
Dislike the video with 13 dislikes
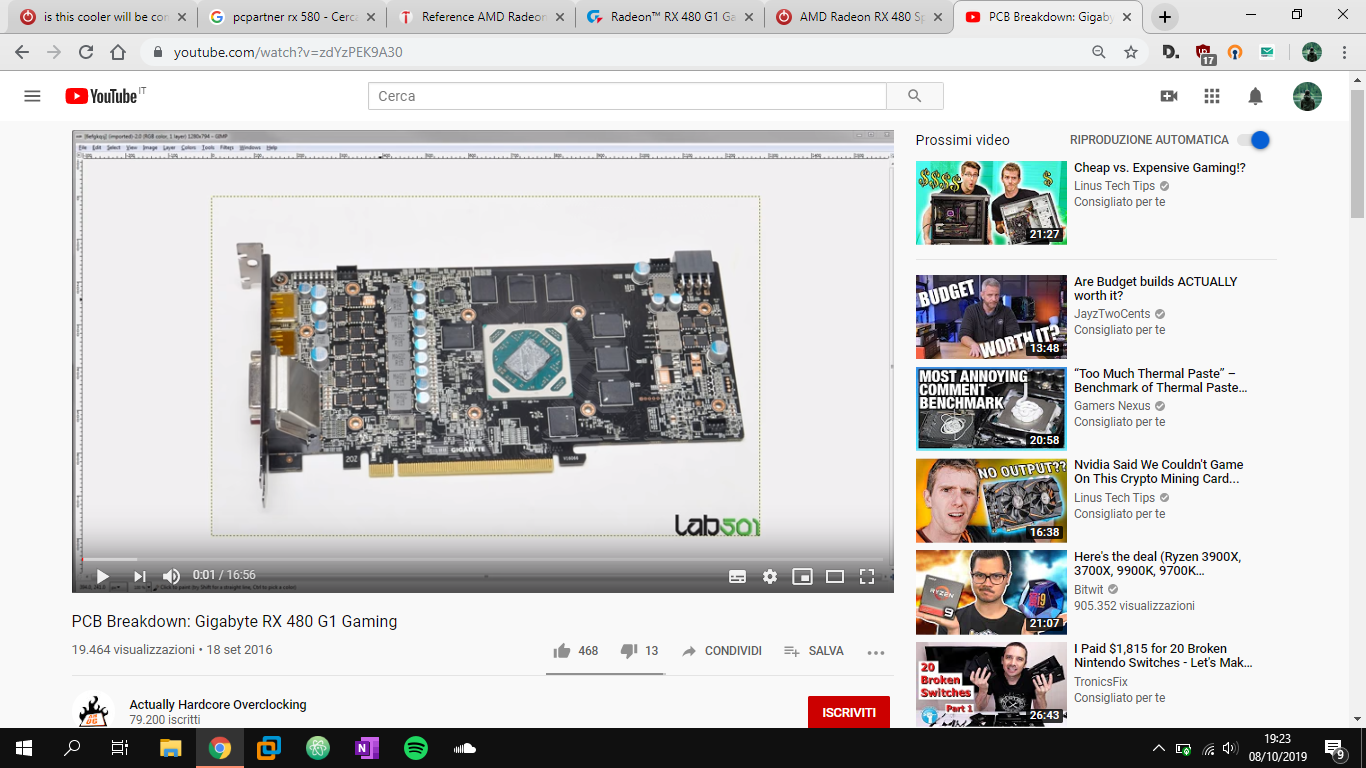tap(639, 651)
